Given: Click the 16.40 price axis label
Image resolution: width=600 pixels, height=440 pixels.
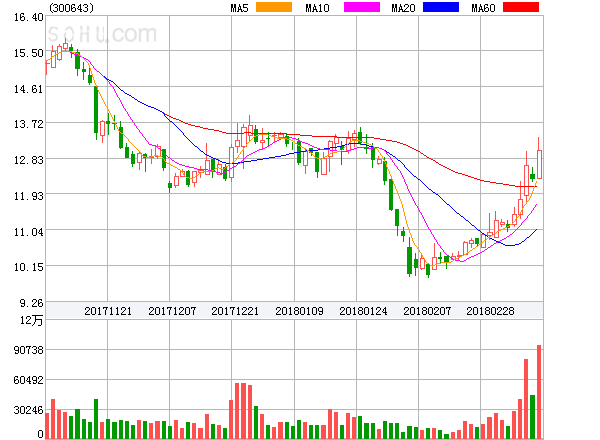Looking at the screenshot, I should click(x=29, y=17).
